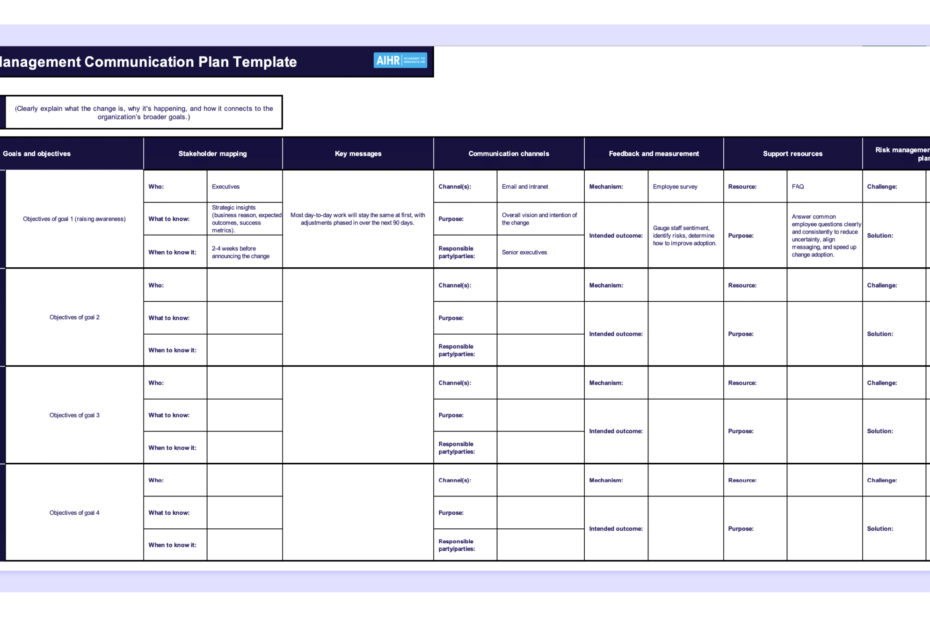Screen dimensions: 930x620
Task: Select 'When to know it:' label in goal 3 row
Action: [x=172, y=448]
